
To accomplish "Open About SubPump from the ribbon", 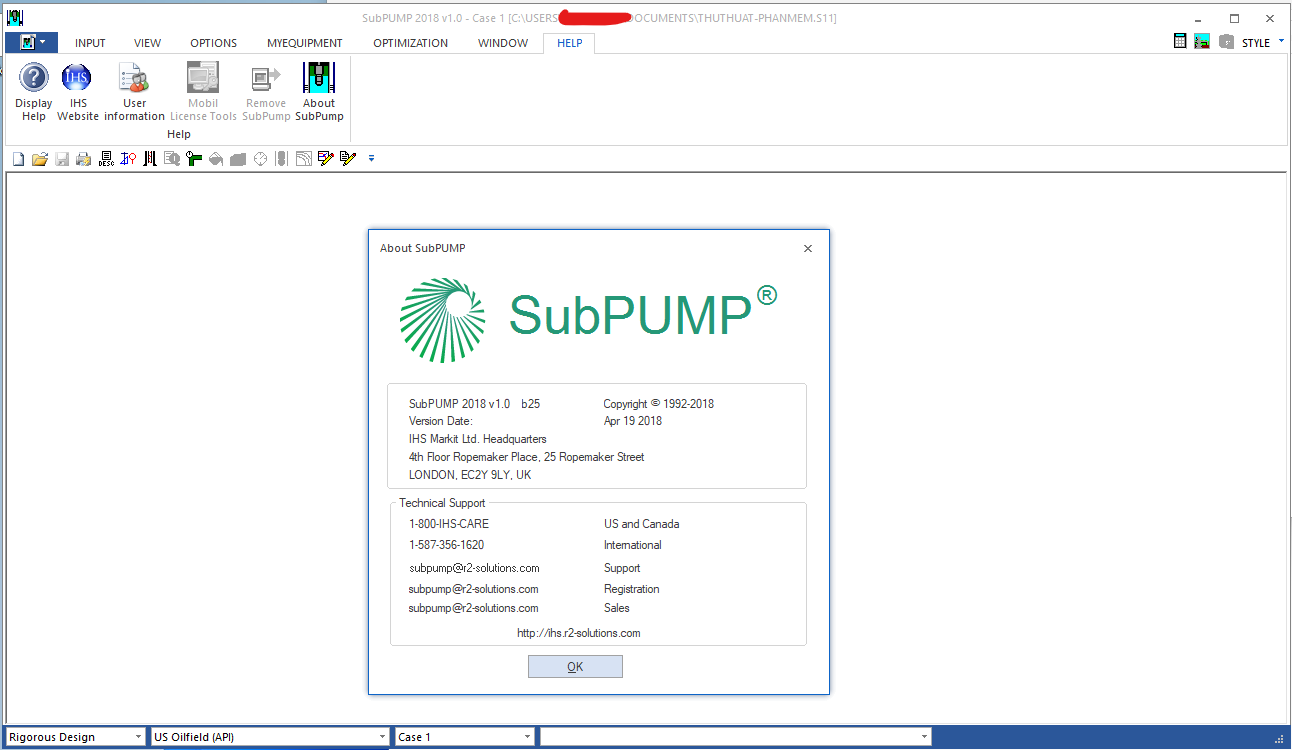I will (x=319, y=92).
